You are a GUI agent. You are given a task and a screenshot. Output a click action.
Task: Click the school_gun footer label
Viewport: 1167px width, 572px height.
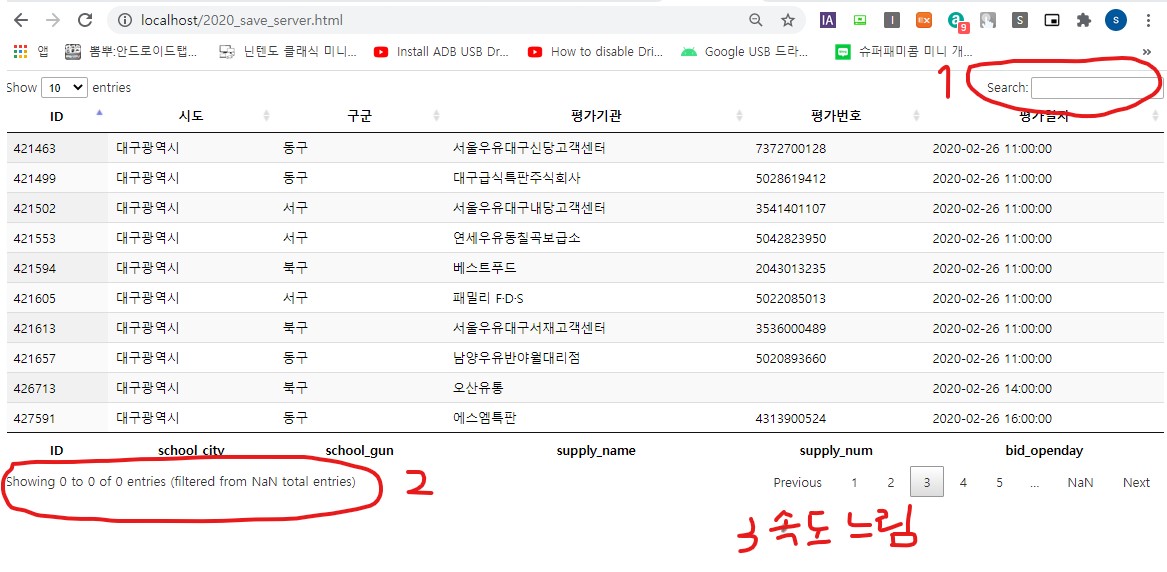point(359,451)
